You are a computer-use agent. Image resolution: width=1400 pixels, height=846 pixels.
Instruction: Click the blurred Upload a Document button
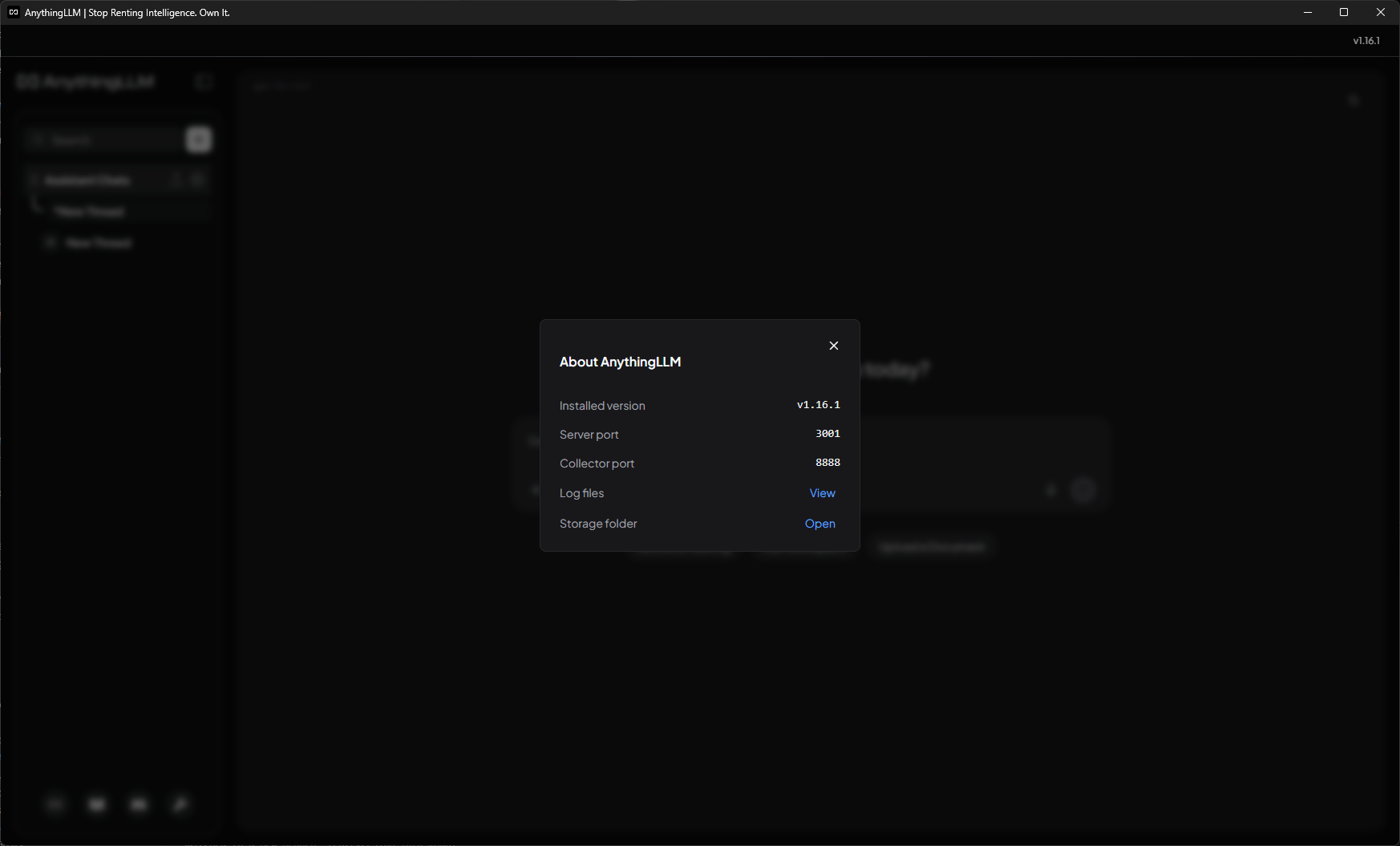point(932,547)
